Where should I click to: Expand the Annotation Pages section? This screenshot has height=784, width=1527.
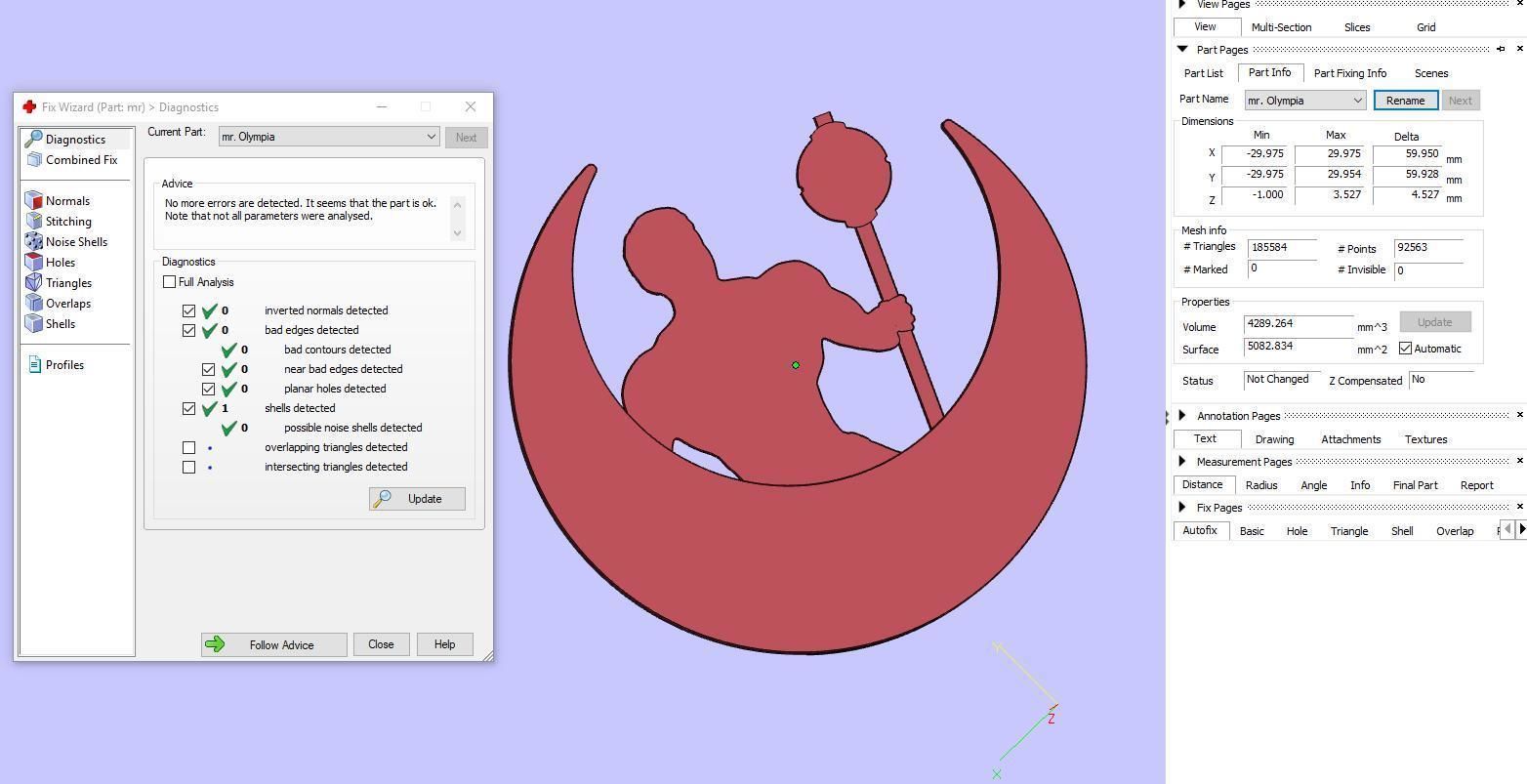(x=1182, y=415)
